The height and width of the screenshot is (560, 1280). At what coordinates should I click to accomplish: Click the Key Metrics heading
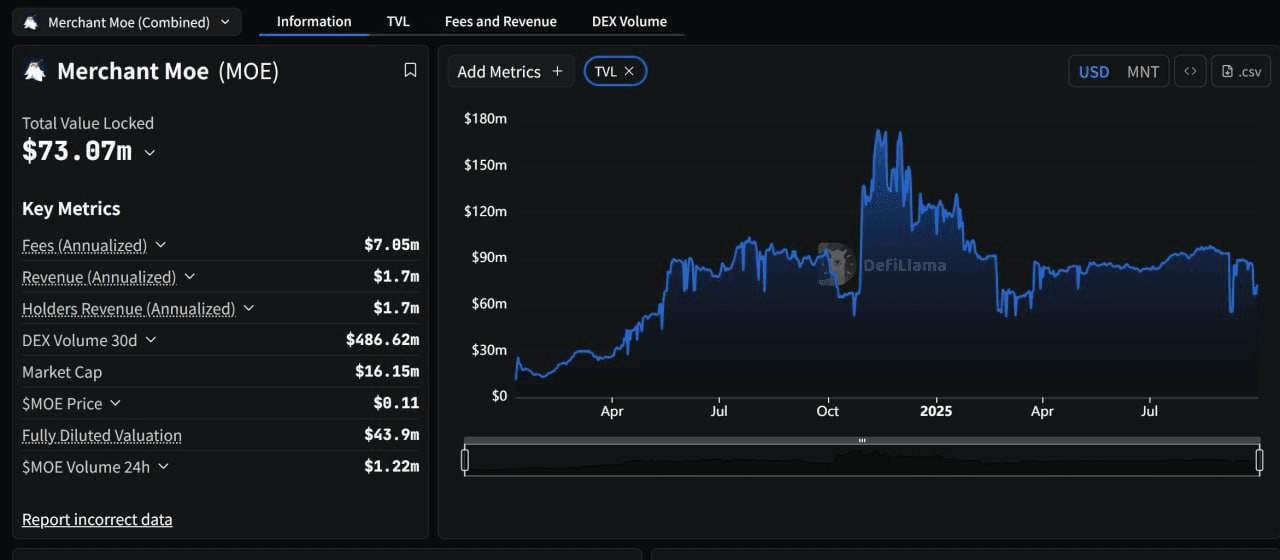(x=71, y=208)
